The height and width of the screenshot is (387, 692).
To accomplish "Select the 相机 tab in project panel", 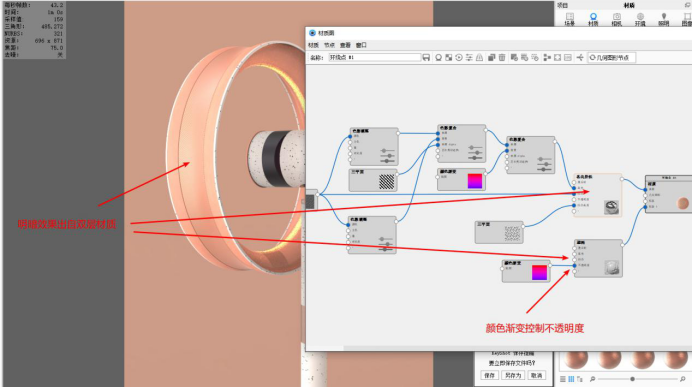I will [617, 19].
